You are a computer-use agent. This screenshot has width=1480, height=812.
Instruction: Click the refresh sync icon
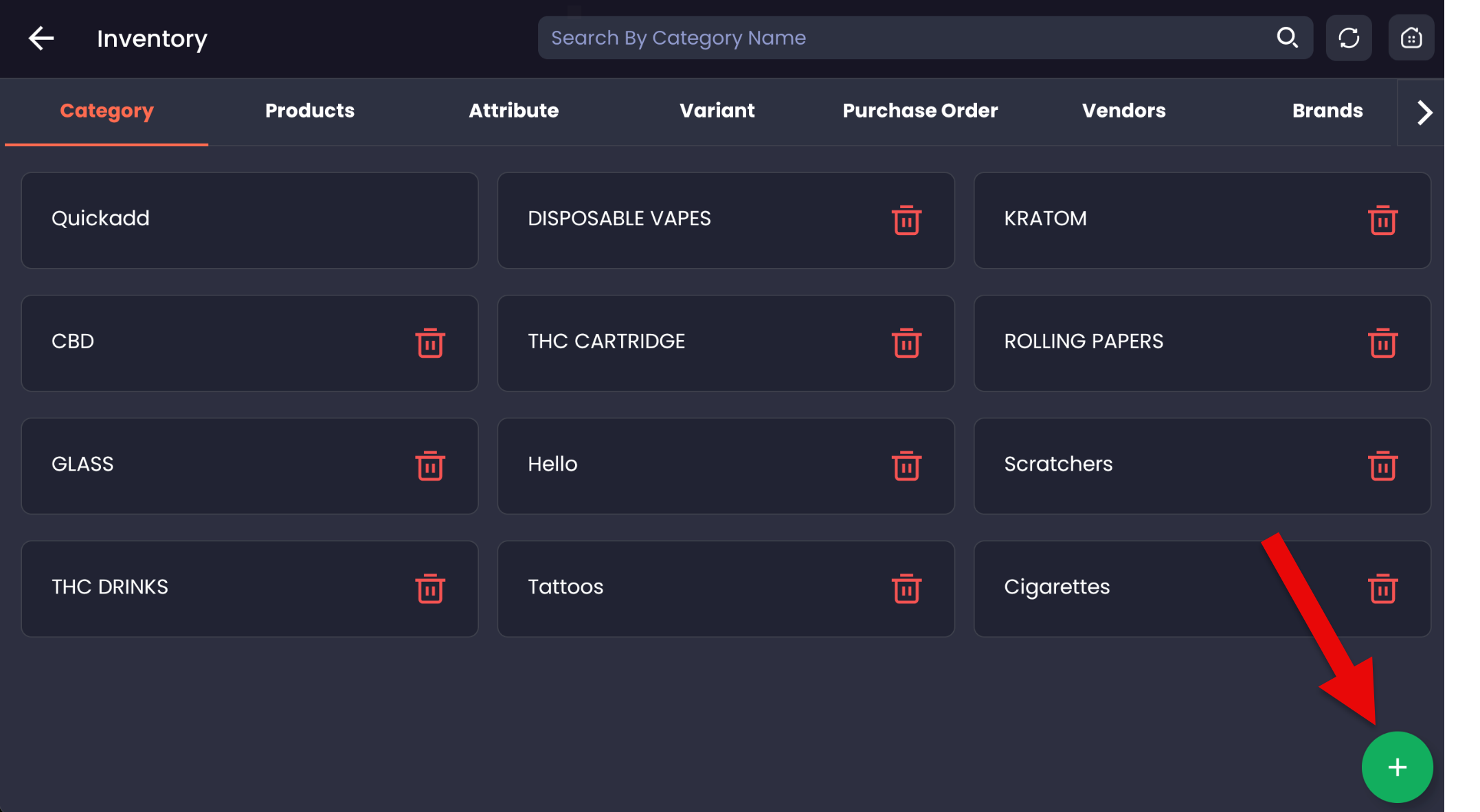pos(1349,38)
